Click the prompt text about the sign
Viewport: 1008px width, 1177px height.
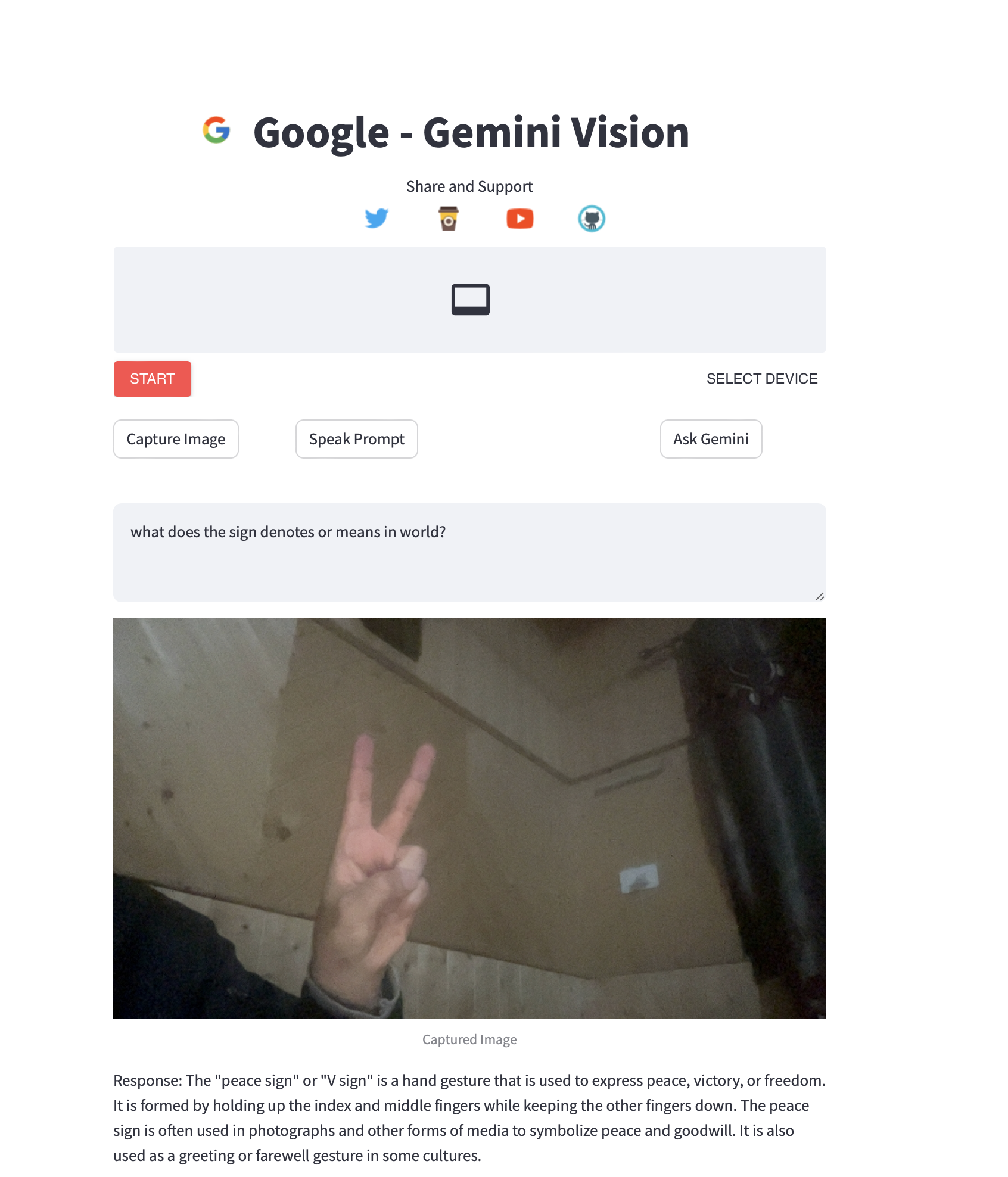click(288, 532)
